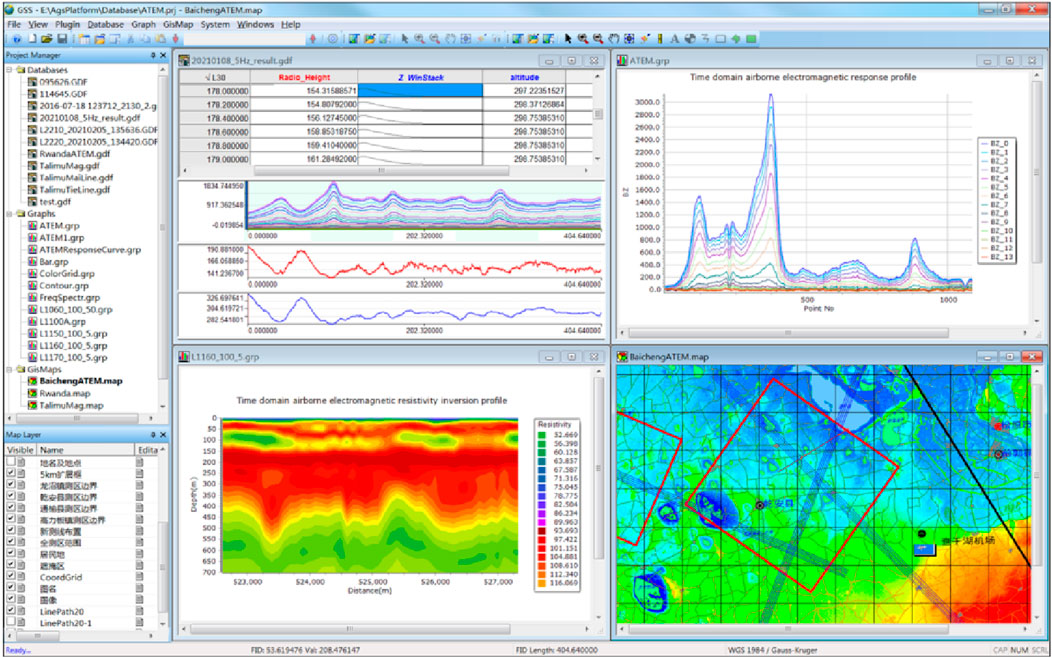Image resolution: width=1052 pixels, height=658 pixels.
Task: Click the zoom in magnifier map tool
Action: (x=582, y=38)
